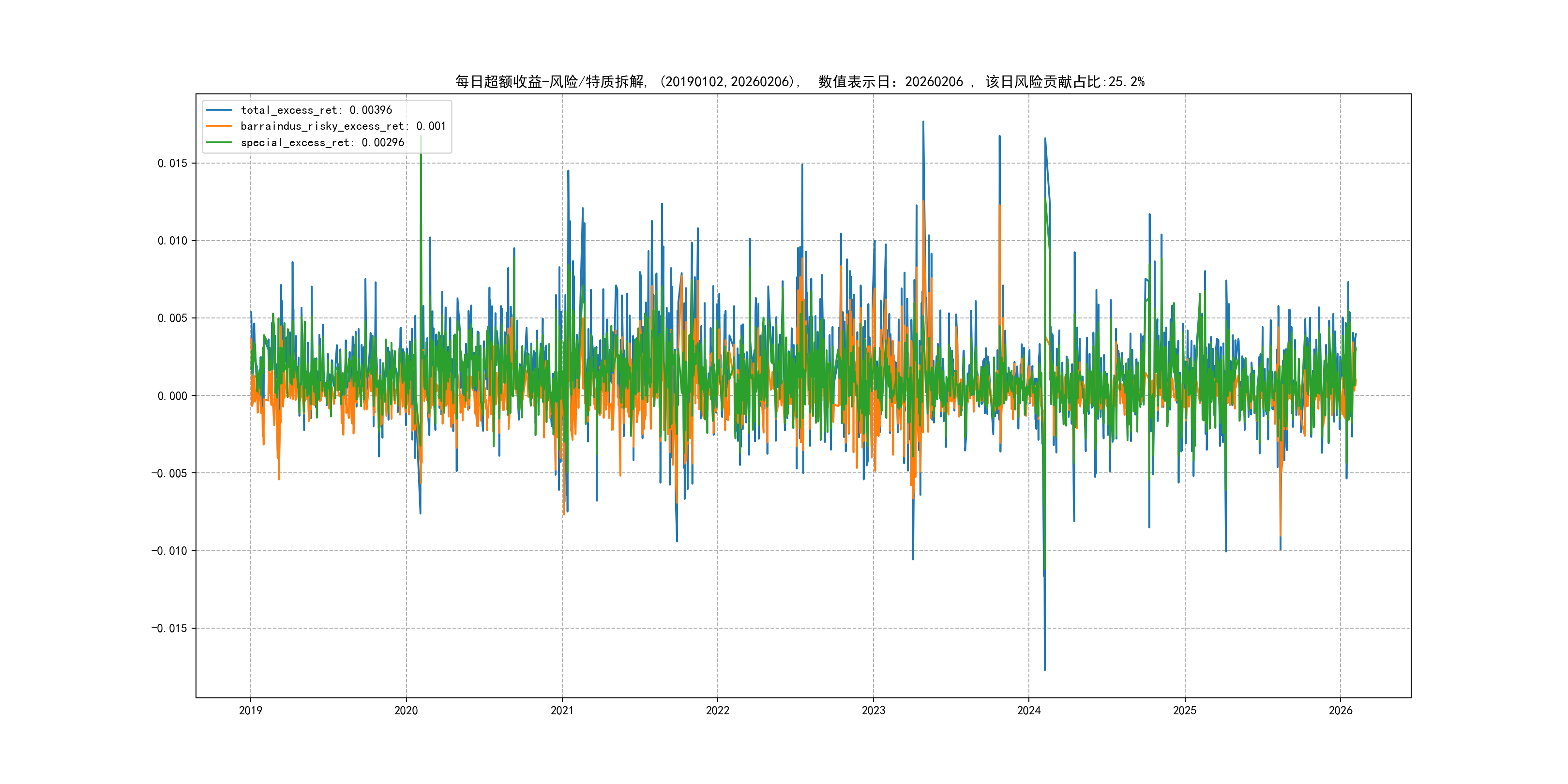Image resolution: width=1568 pixels, height=784 pixels.
Task: Click the 2026 x-axis tick label
Action: coord(1341,710)
